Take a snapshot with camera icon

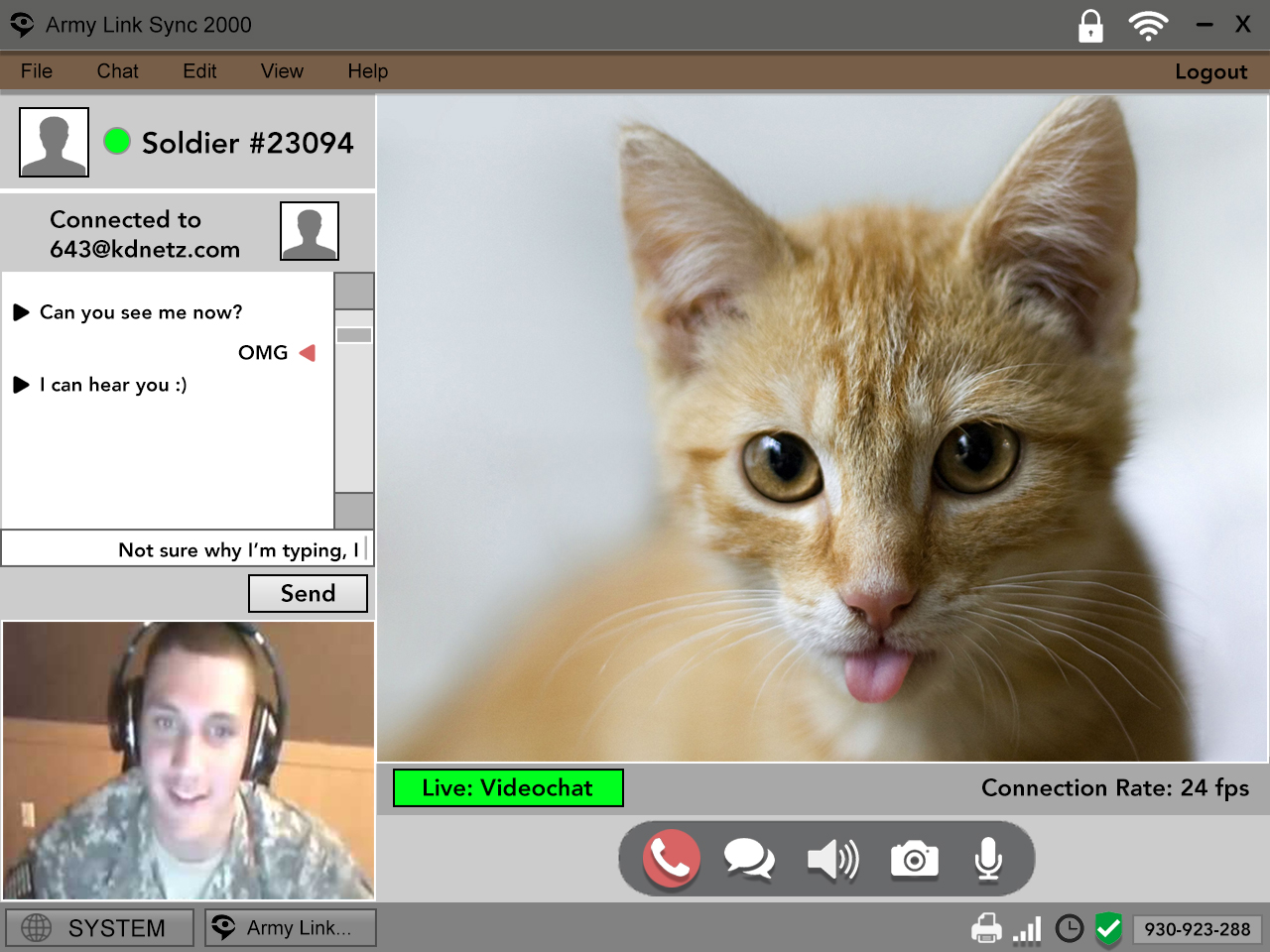(914, 859)
